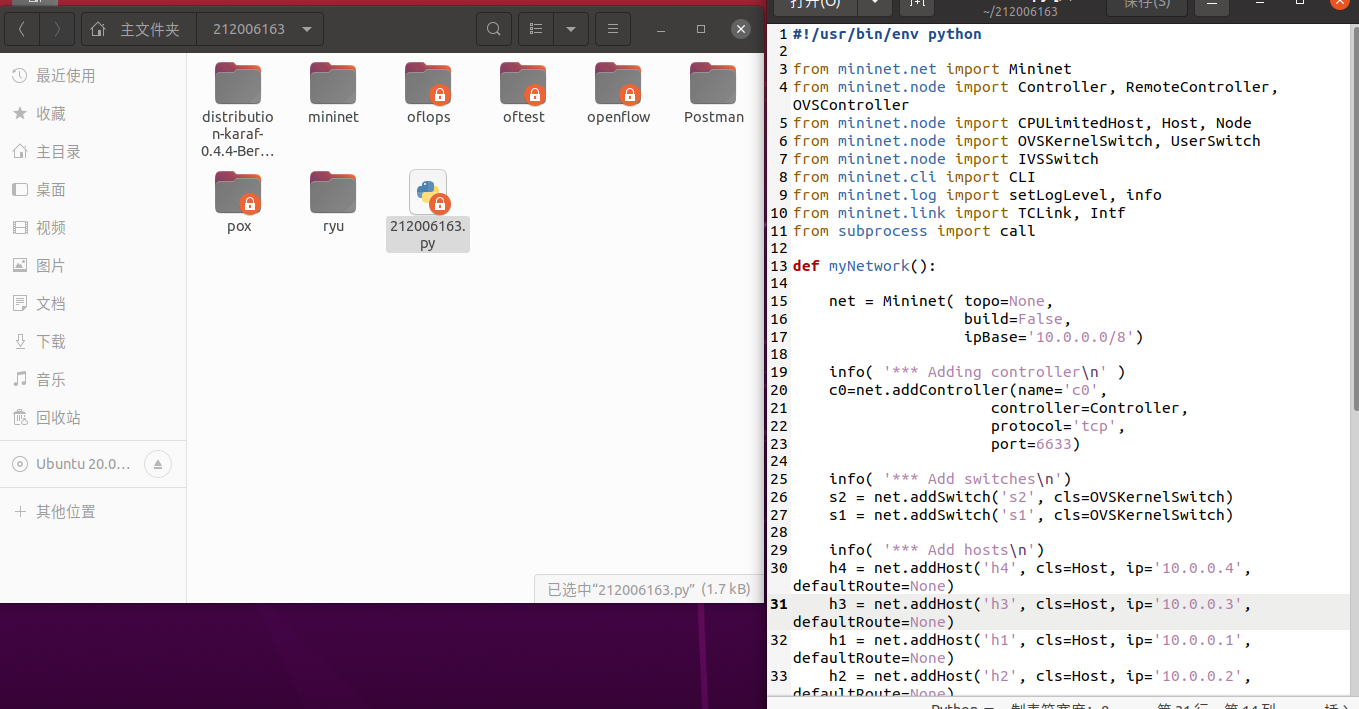The width and height of the screenshot is (1359, 709).
Task: Click the line with port=6633
Action: point(1035,444)
